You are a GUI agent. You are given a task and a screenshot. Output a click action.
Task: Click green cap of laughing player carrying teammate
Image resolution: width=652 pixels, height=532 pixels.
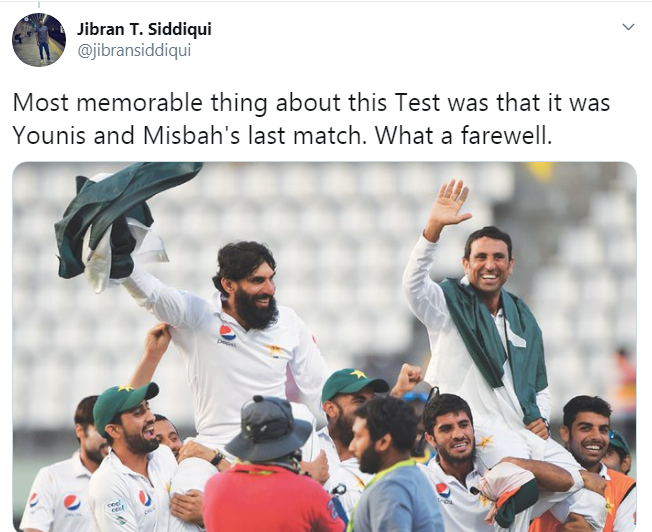coord(124,404)
